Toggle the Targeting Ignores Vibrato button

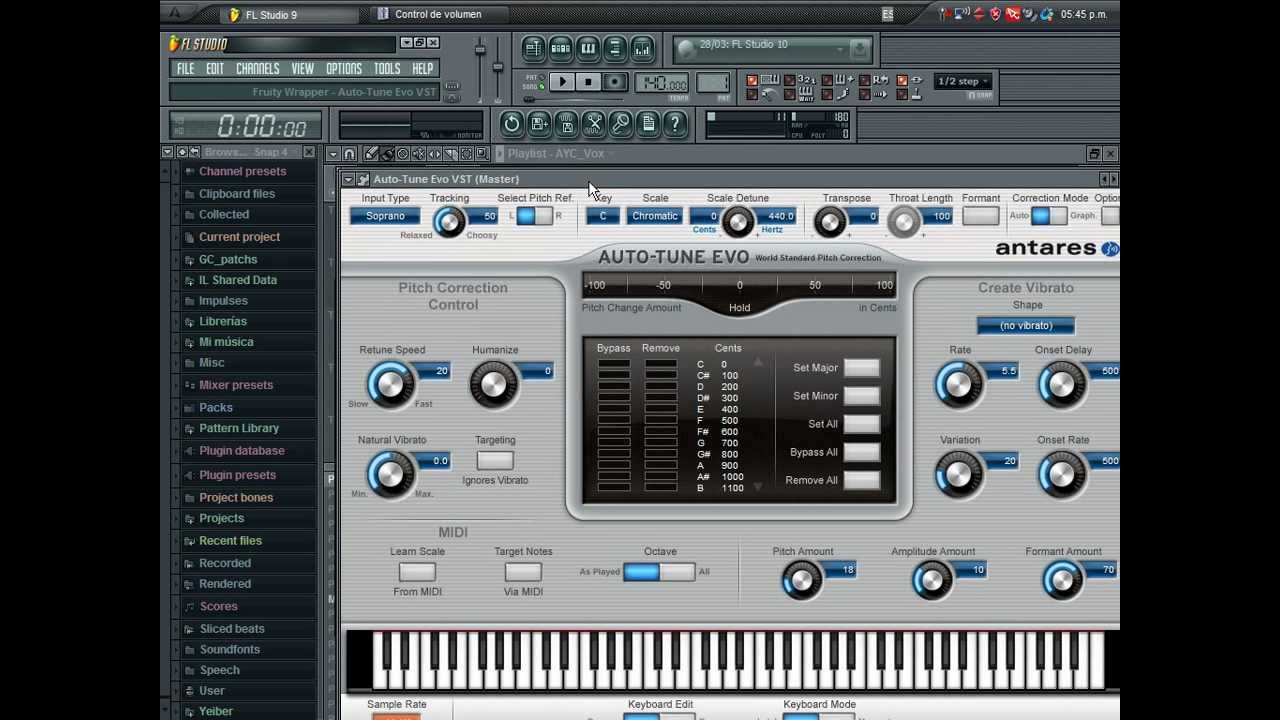[x=494, y=460]
